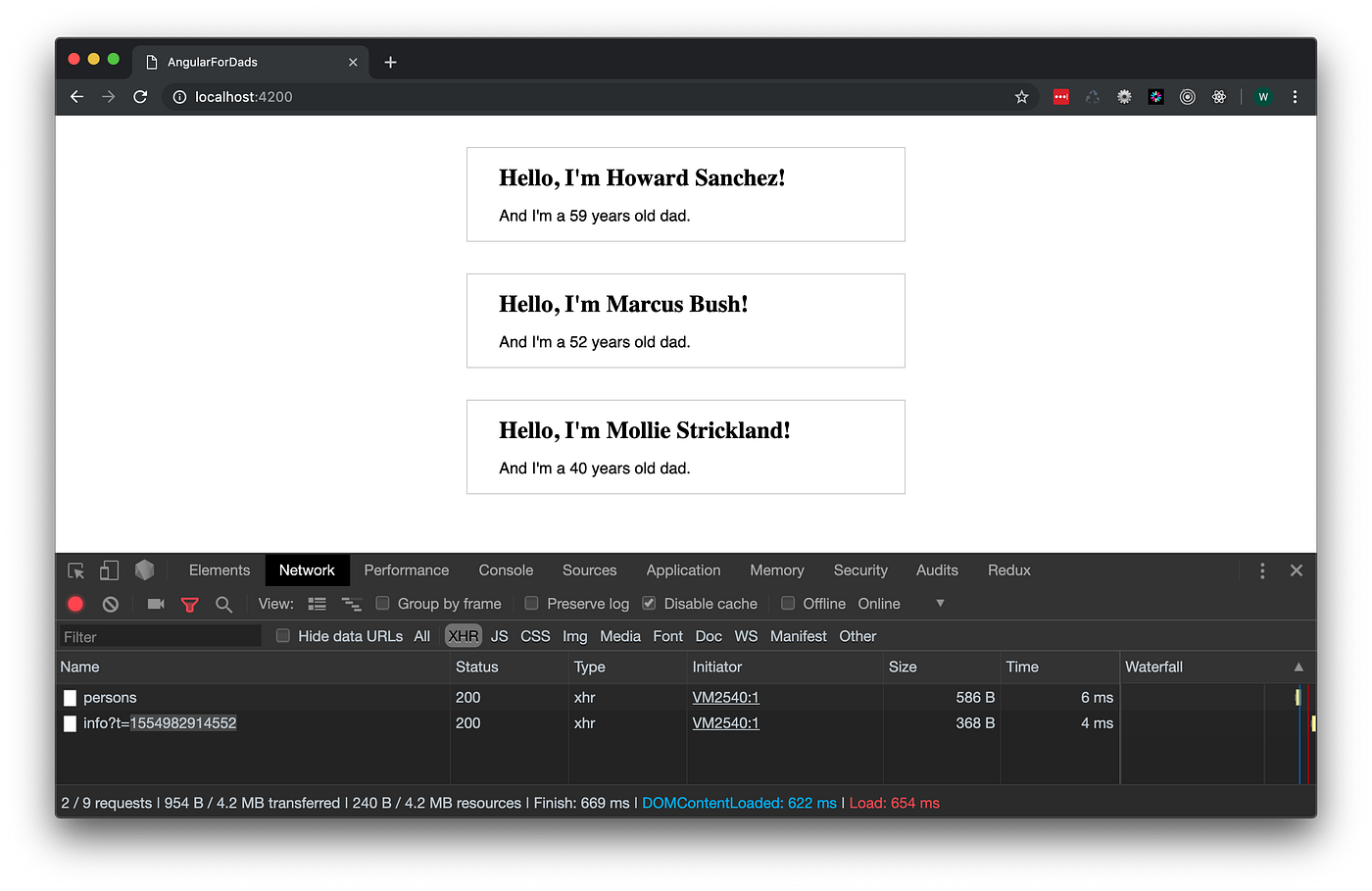1372x891 pixels.
Task: Stop recording network log via red record icon
Action: coord(75,604)
